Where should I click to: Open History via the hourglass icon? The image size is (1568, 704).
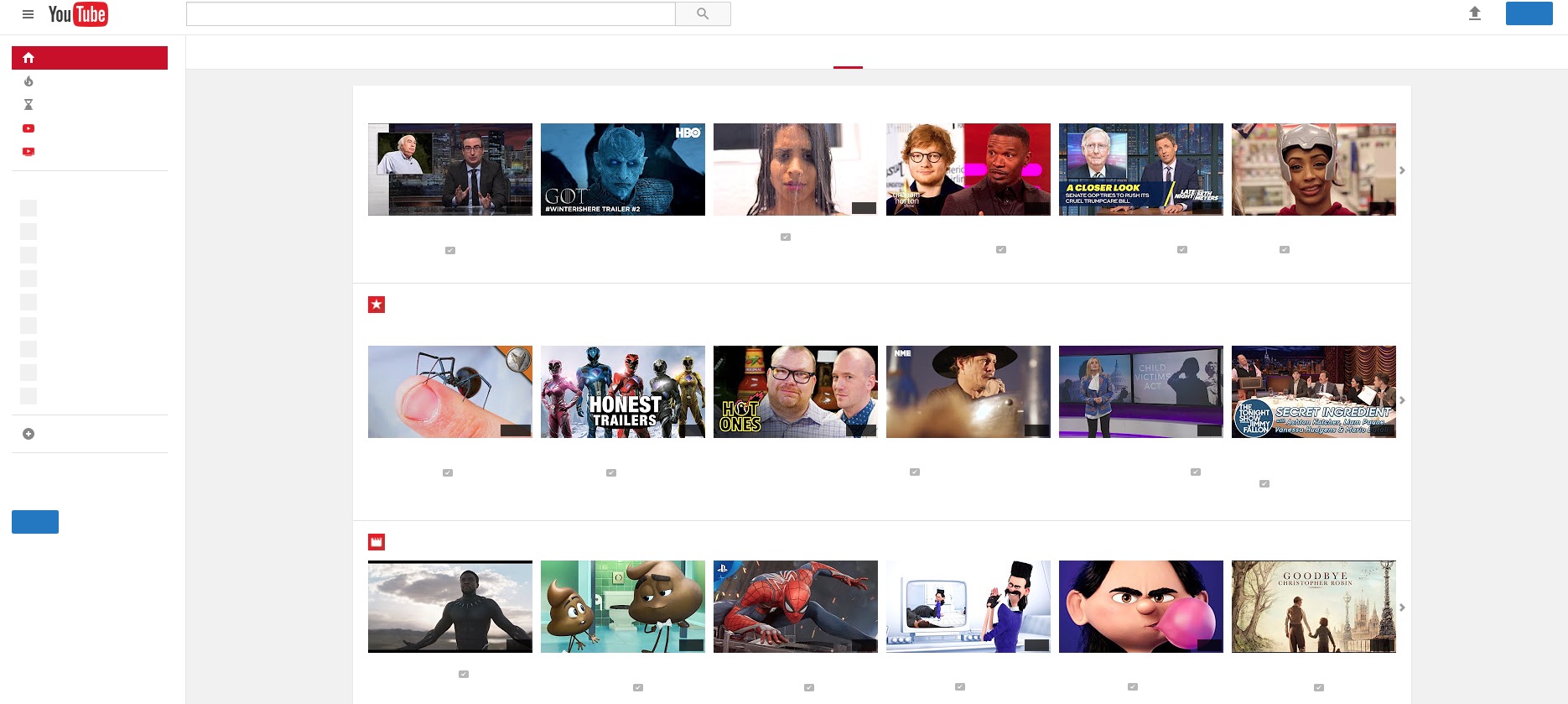pos(29,105)
